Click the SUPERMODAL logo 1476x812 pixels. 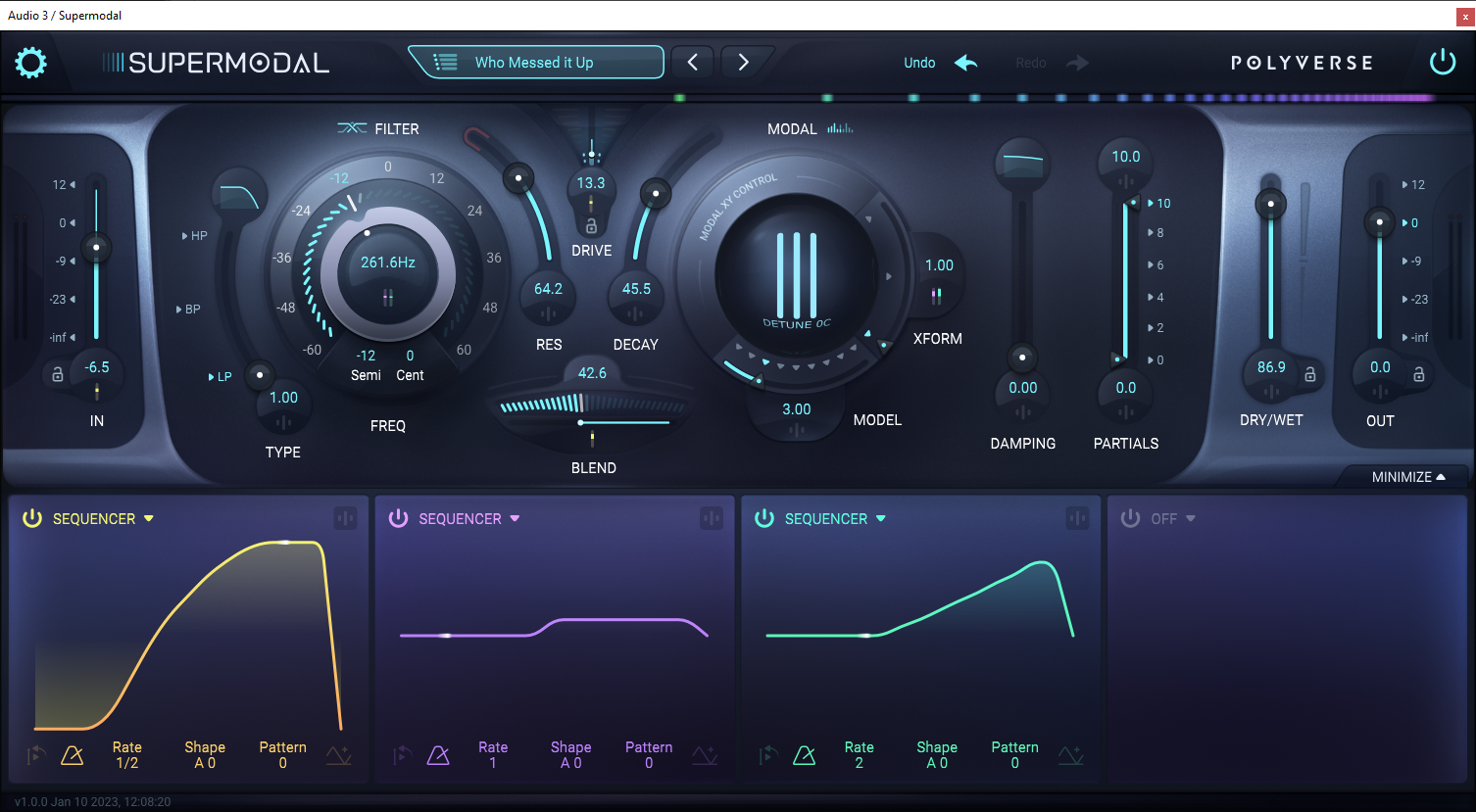click(x=217, y=63)
